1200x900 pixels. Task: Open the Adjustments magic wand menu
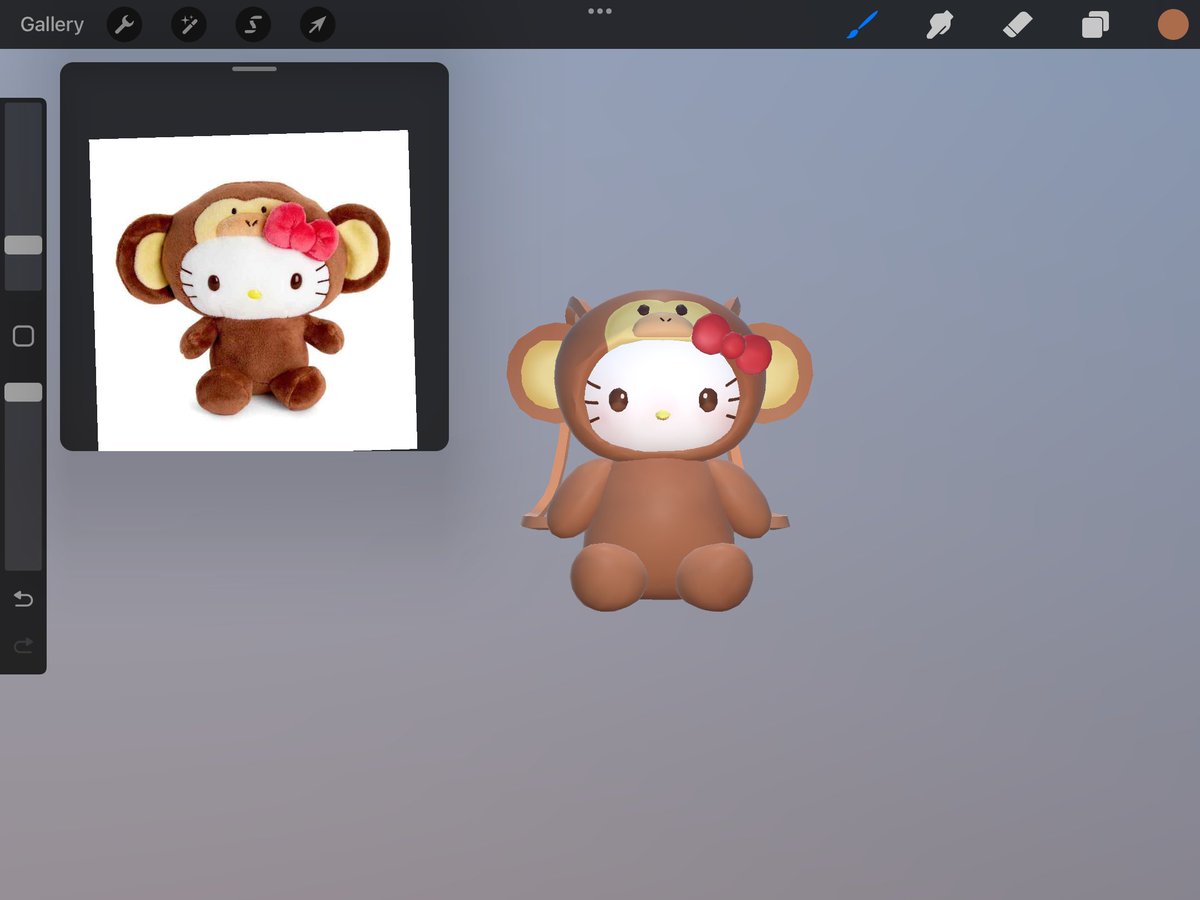tap(189, 25)
